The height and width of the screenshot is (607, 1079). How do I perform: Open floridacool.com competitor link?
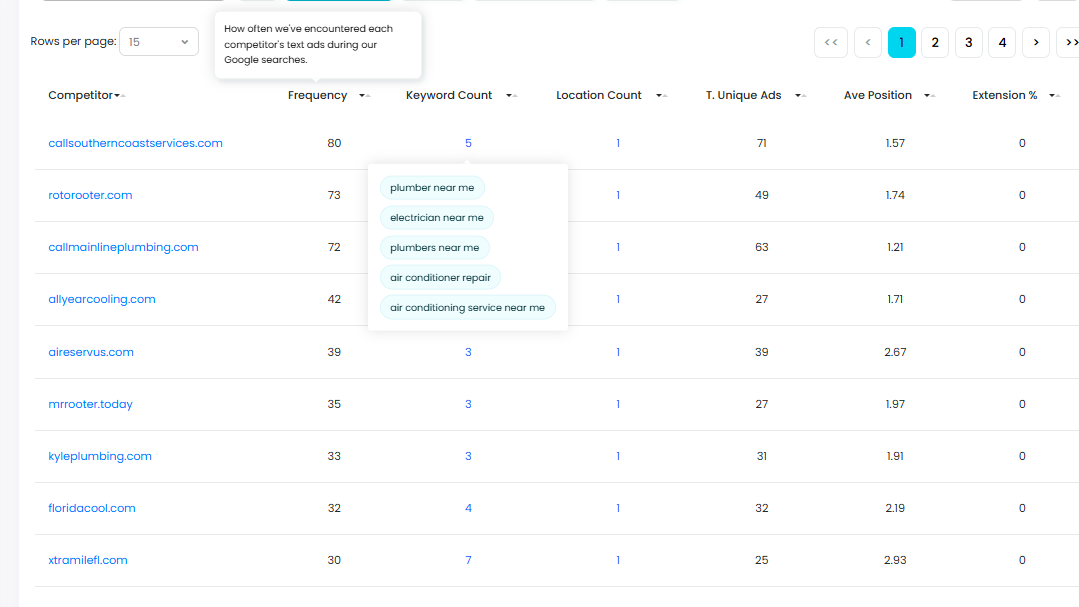point(92,508)
